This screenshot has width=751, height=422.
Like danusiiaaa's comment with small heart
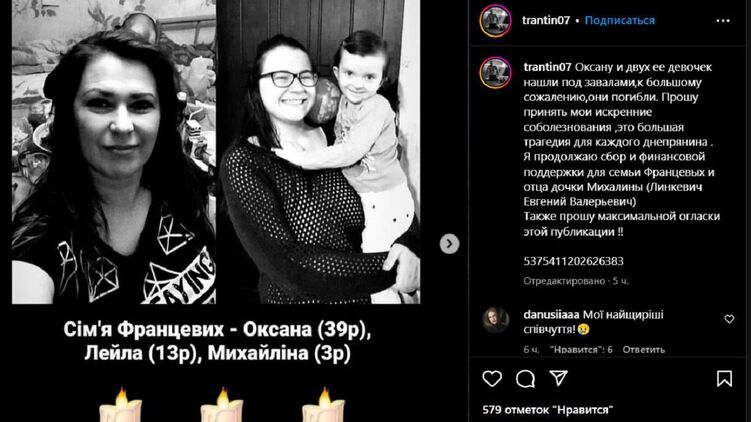(729, 319)
